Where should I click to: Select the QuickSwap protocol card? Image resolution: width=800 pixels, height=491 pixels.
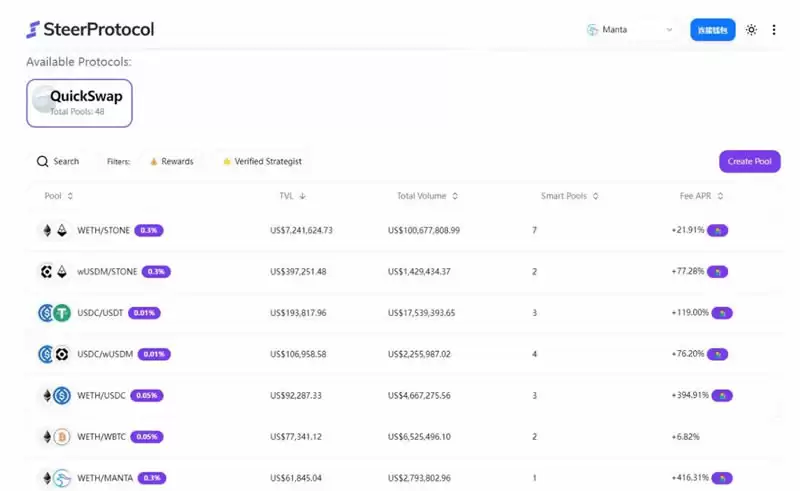79,103
